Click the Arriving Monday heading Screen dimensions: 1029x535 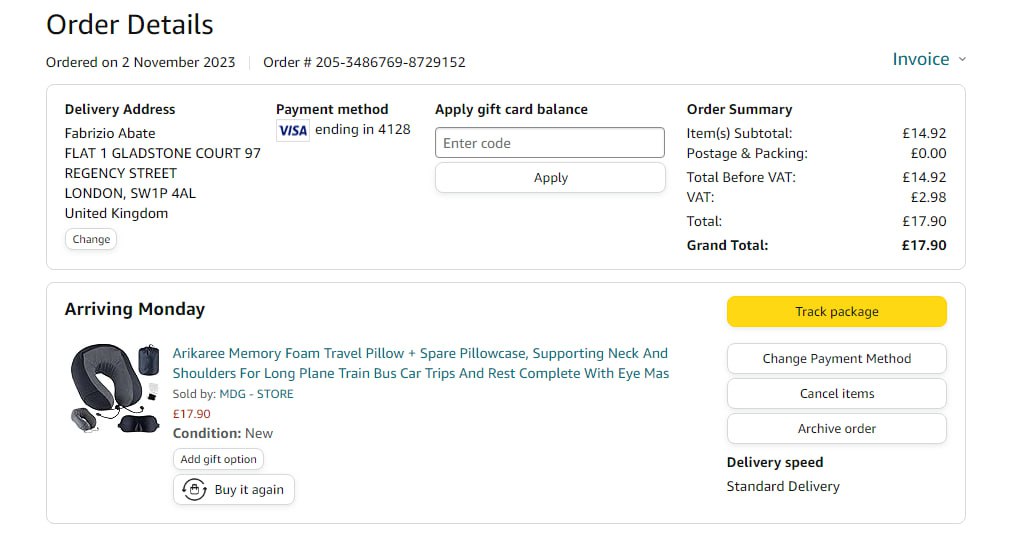pyautogui.click(x=135, y=309)
